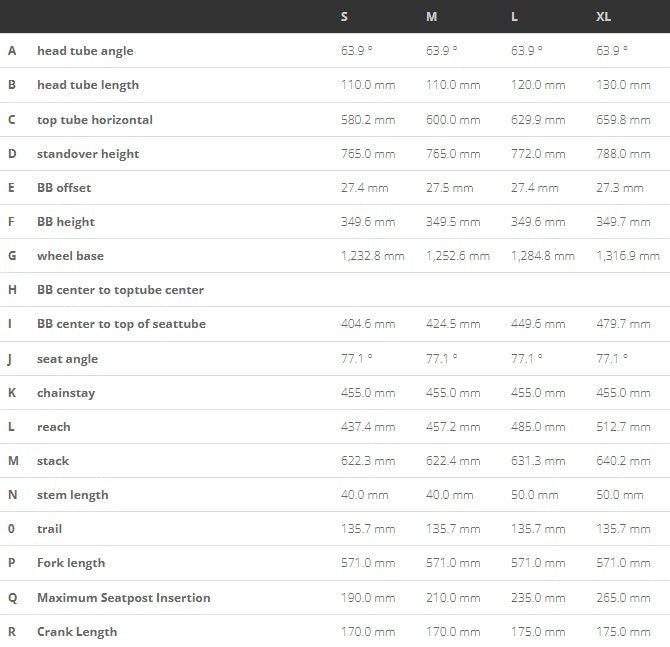Click the top tube horizontal label

[x=95, y=120]
